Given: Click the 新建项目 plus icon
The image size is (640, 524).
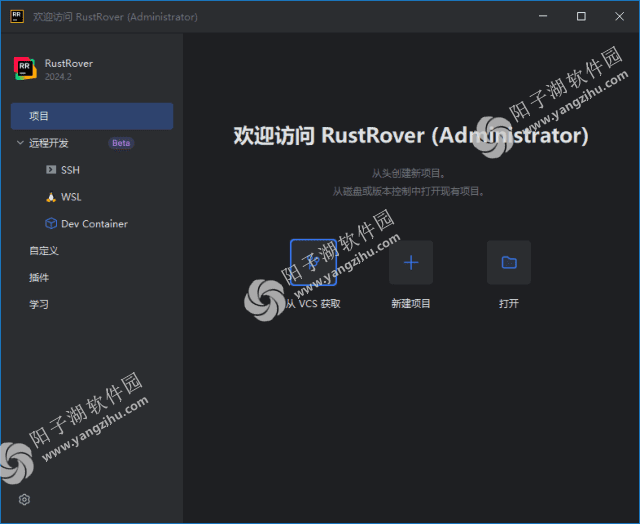Looking at the screenshot, I should click(x=411, y=262).
